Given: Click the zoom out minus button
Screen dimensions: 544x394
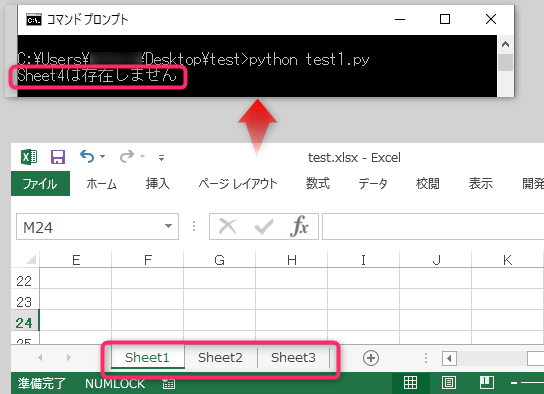Looking at the screenshot, I should (x=514, y=383).
